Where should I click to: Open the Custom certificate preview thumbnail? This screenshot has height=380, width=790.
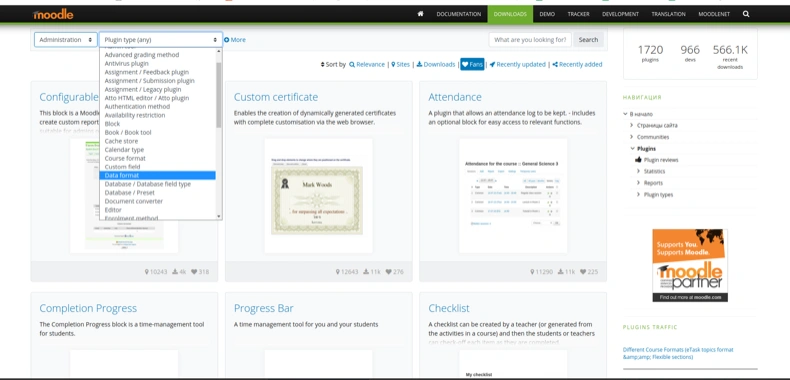pyautogui.click(x=318, y=196)
